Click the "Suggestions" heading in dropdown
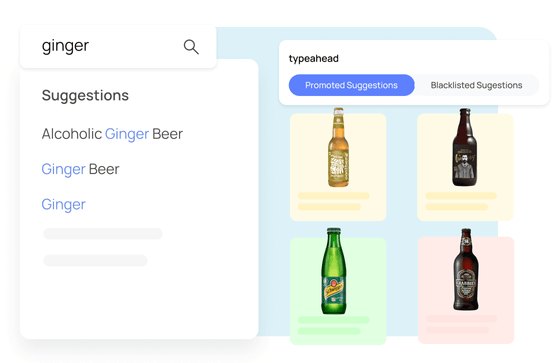This screenshot has height=363, width=558. coord(85,95)
